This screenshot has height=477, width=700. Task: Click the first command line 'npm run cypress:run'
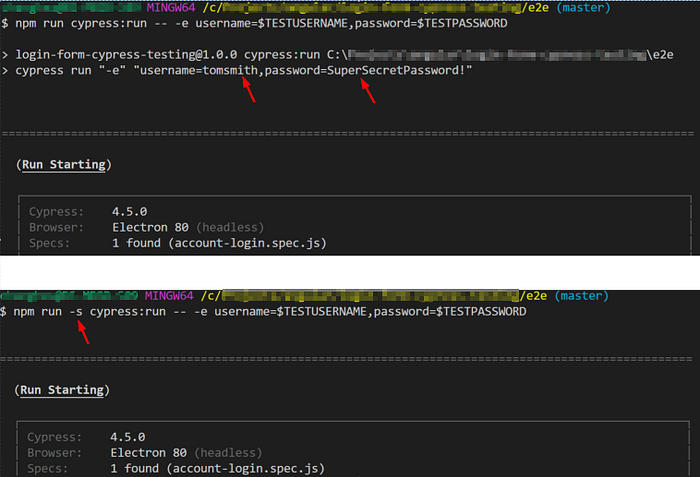click(81, 23)
